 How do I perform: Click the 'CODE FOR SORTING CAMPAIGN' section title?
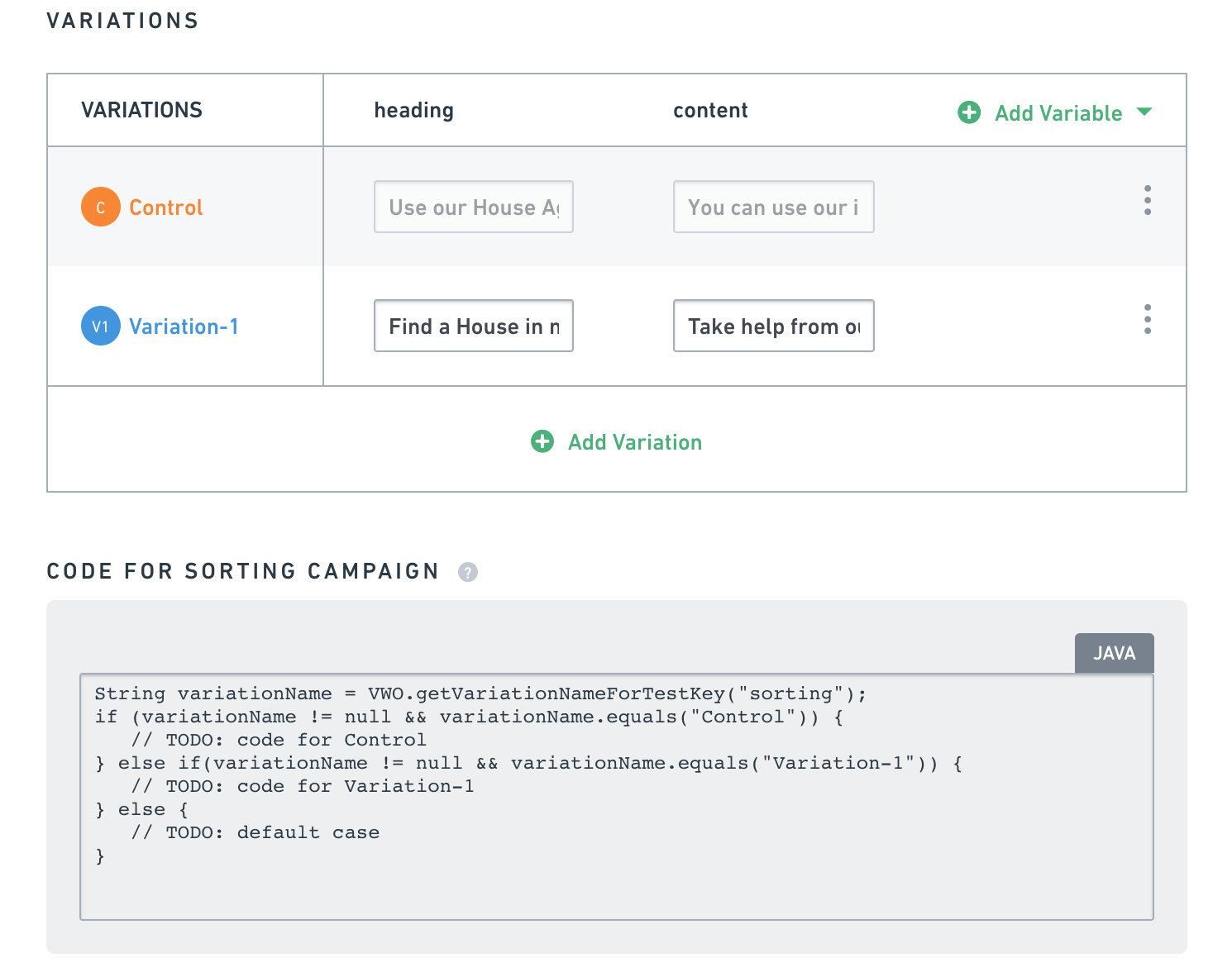coord(243,571)
